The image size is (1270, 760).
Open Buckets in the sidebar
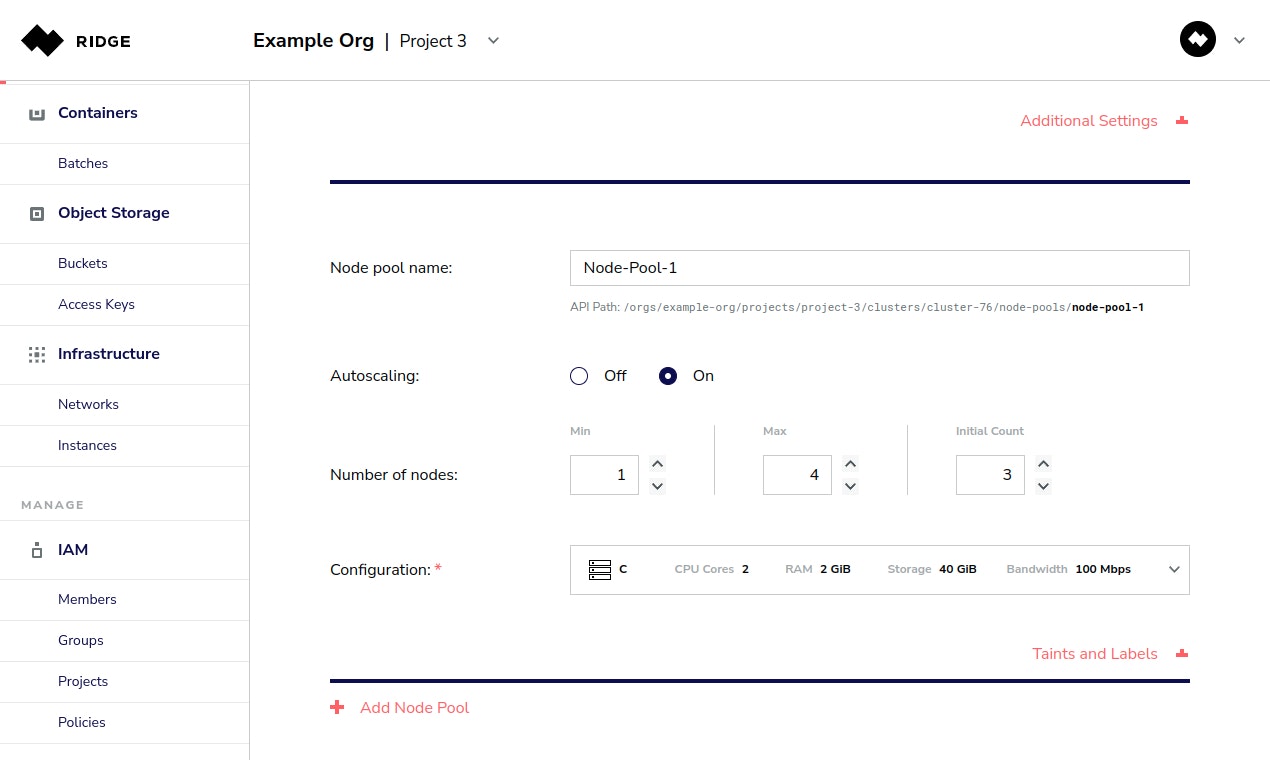pyautogui.click(x=83, y=264)
